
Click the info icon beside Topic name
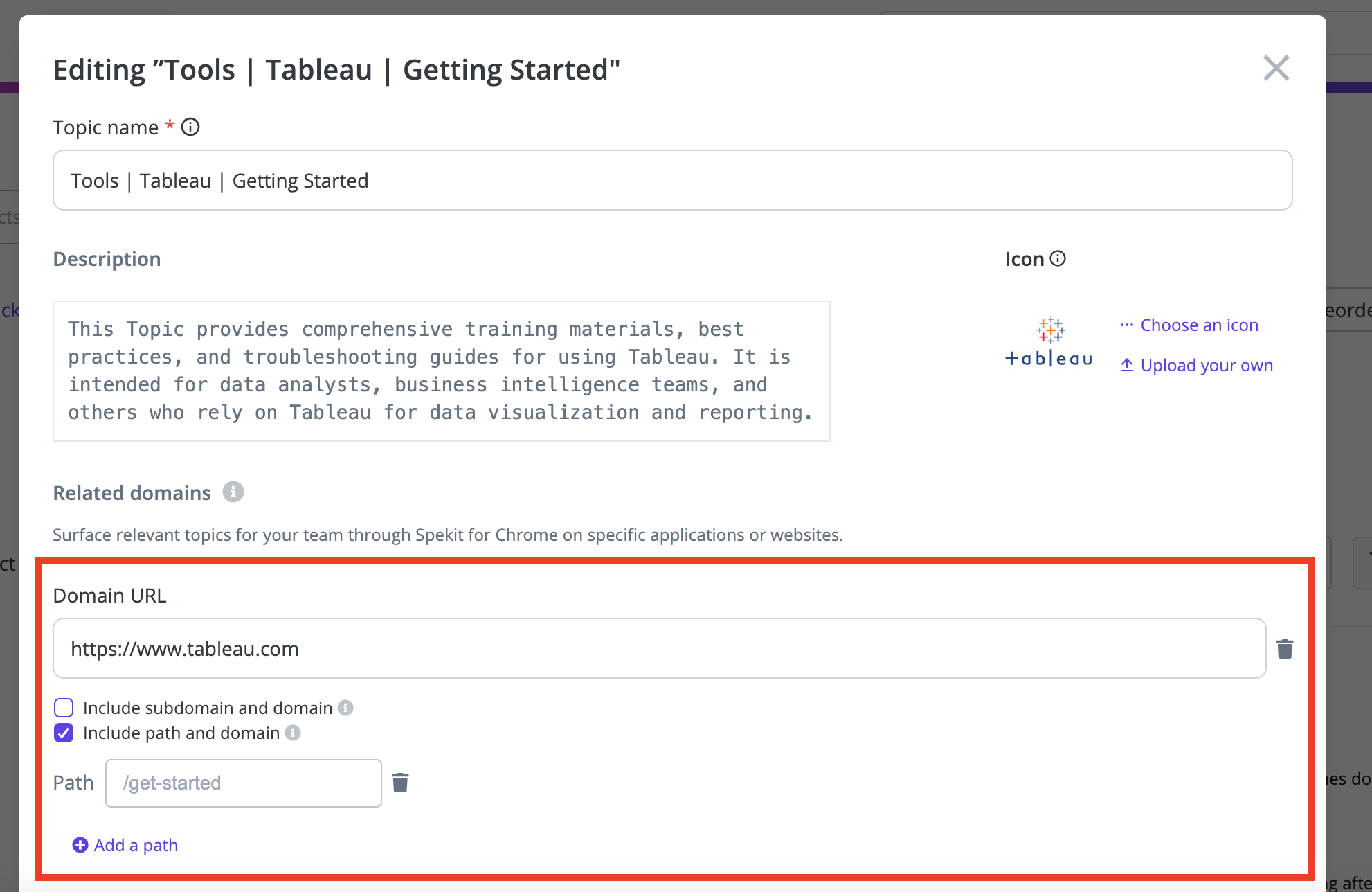190,127
